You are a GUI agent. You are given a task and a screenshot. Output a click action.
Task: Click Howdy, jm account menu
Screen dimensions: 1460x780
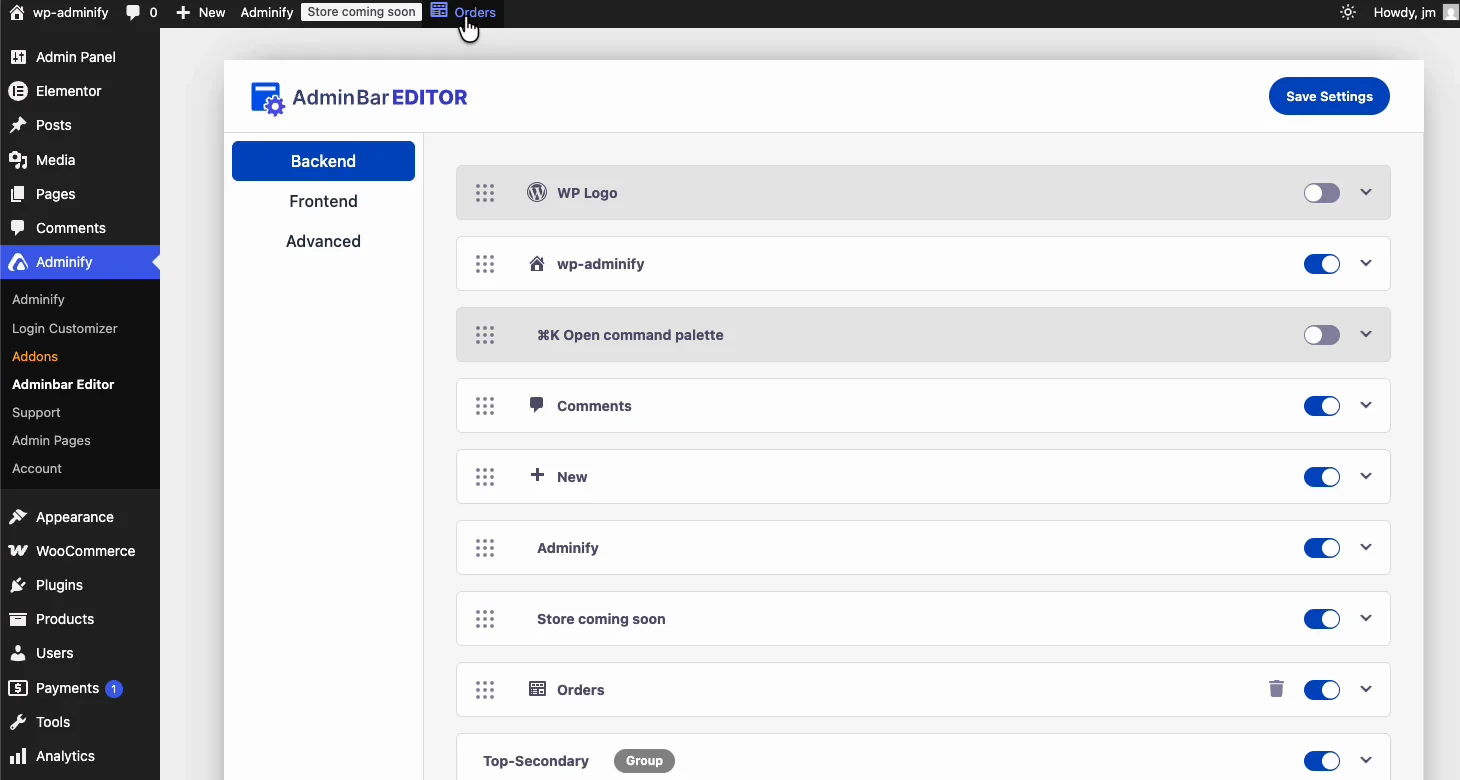pyautogui.click(x=1416, y=13)
